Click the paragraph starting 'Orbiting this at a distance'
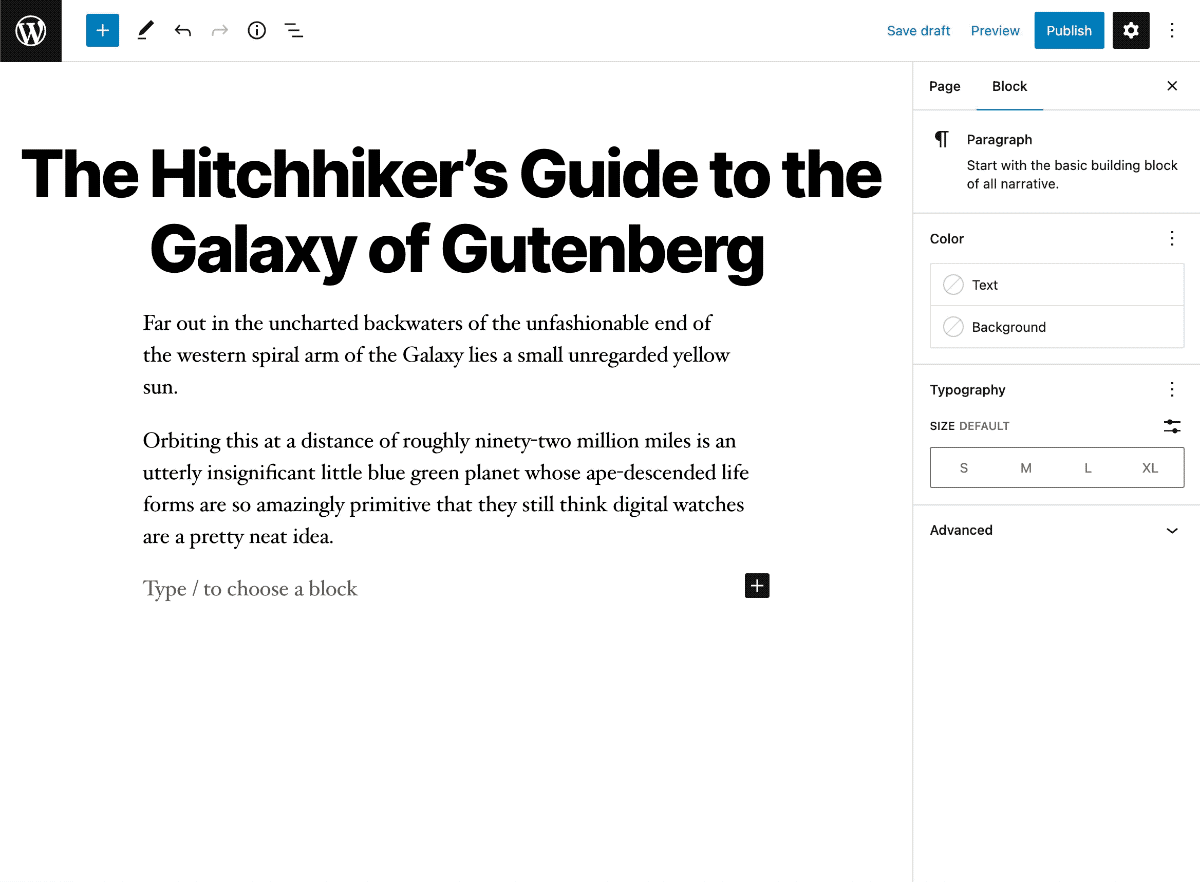This screenshot has height=882, width=1200. coord(446,488)
